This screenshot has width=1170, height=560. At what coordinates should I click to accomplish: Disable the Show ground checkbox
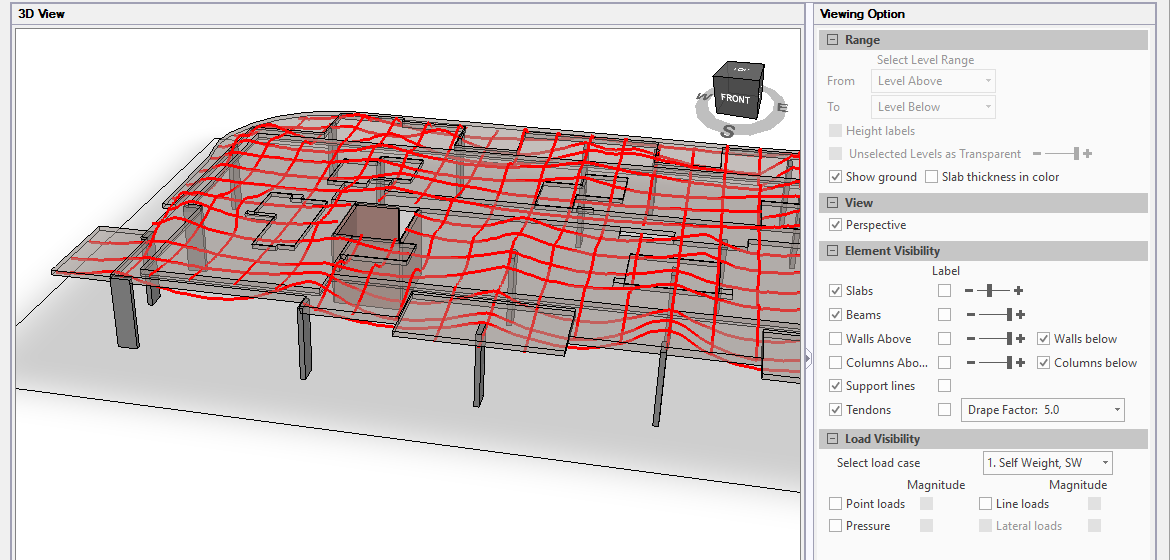(x=836, y=177)
